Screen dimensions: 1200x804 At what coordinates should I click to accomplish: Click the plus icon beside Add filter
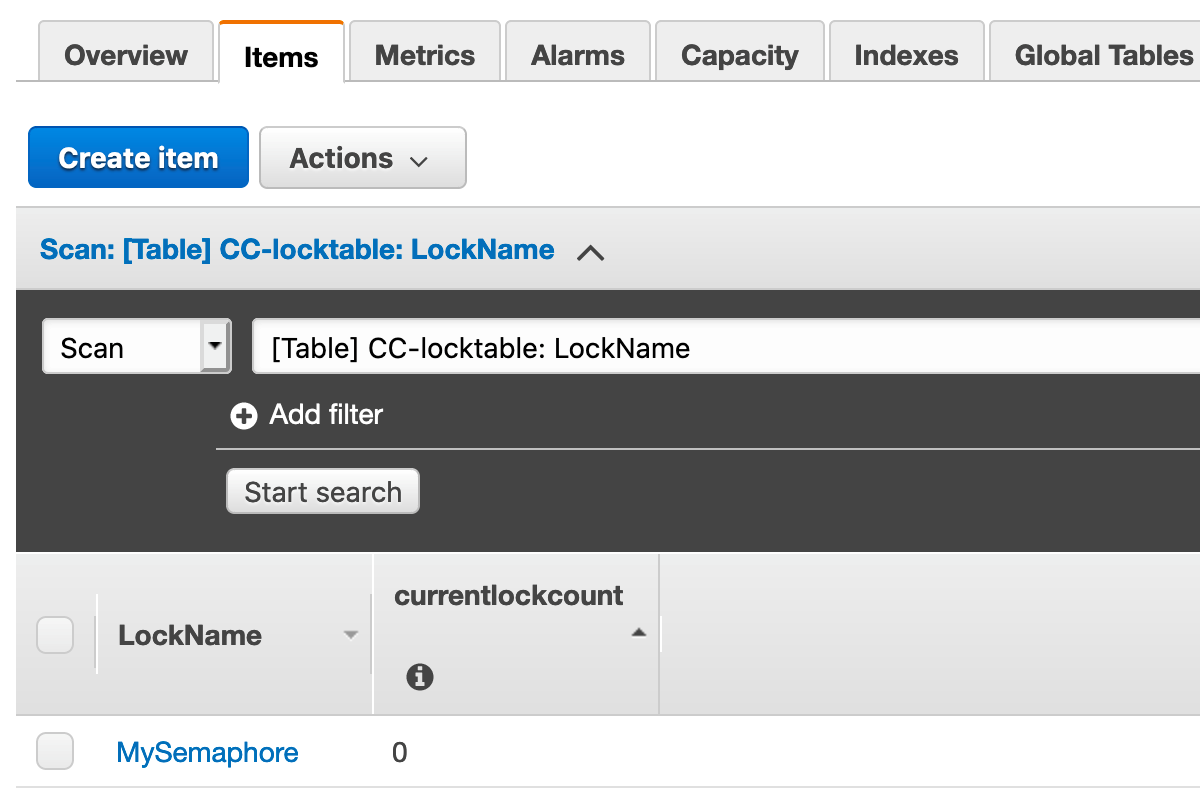pos(243,415)
